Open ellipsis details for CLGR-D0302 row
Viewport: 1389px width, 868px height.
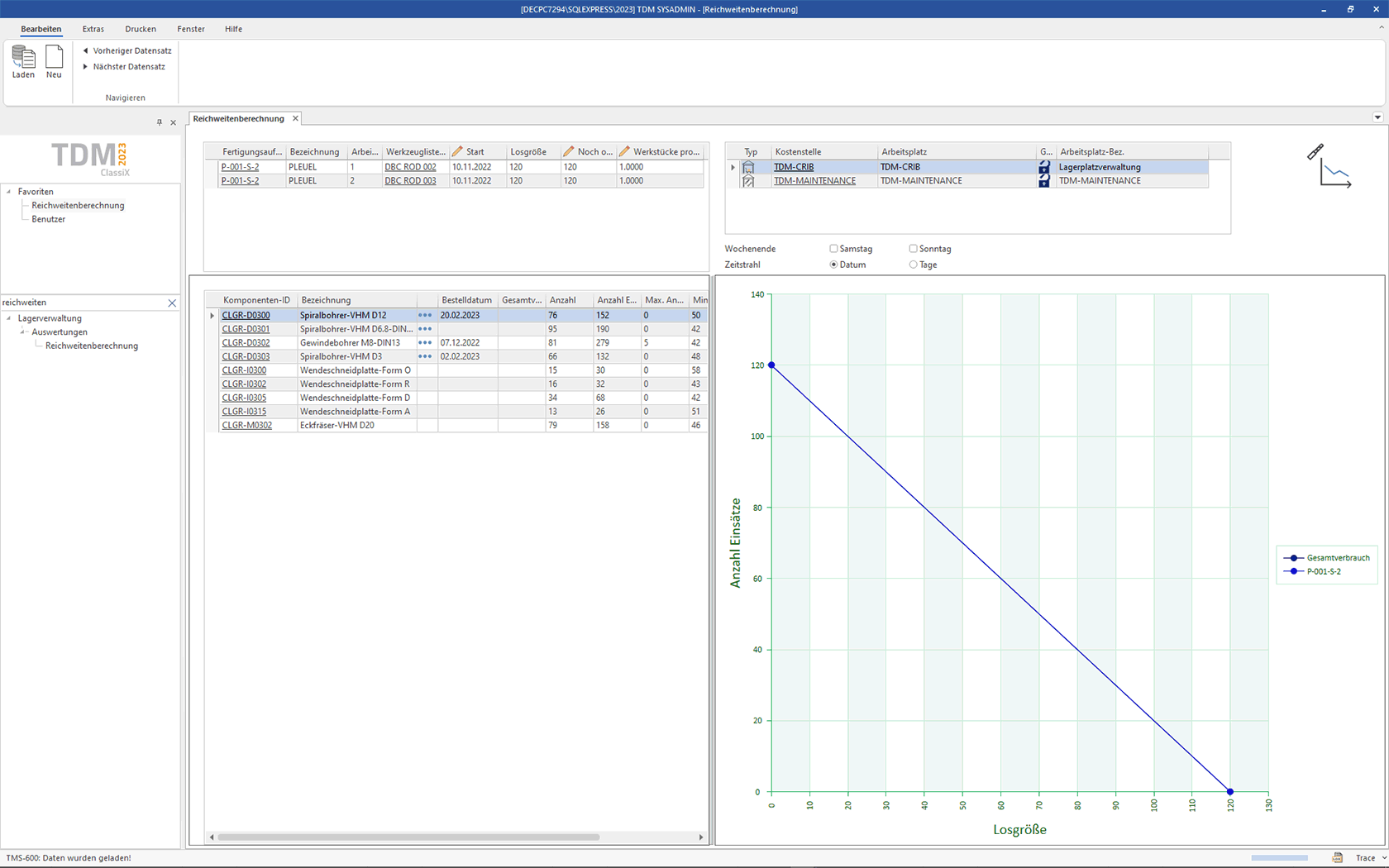[425, 343]
